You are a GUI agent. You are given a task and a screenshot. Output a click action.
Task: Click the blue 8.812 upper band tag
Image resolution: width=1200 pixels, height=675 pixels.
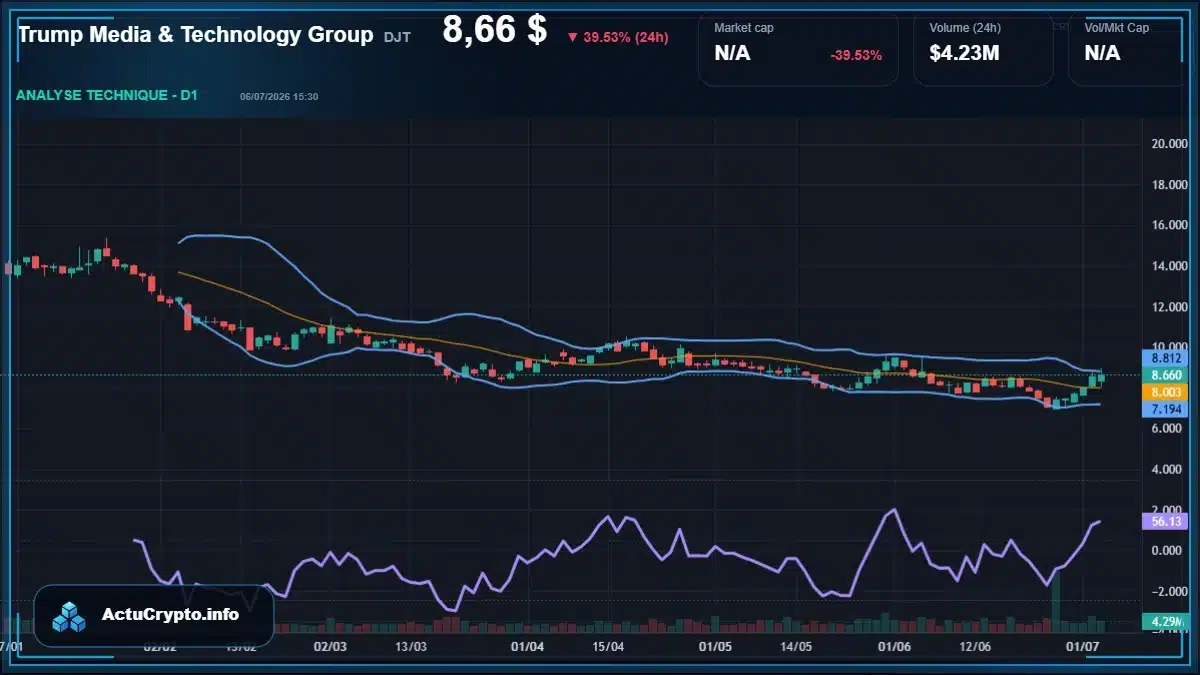click(1165, 357)
